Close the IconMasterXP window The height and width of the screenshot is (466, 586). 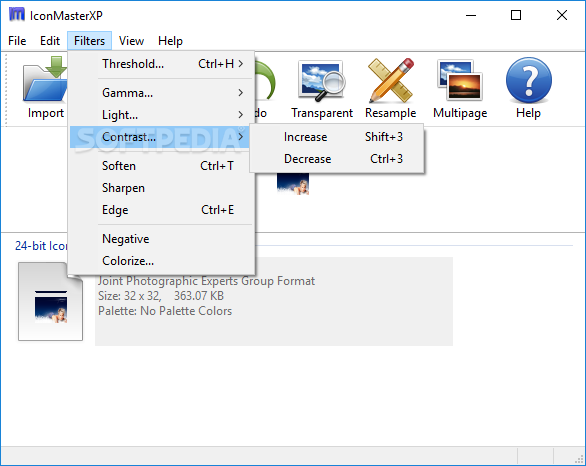pyautogui.click(x=562, y=15)
